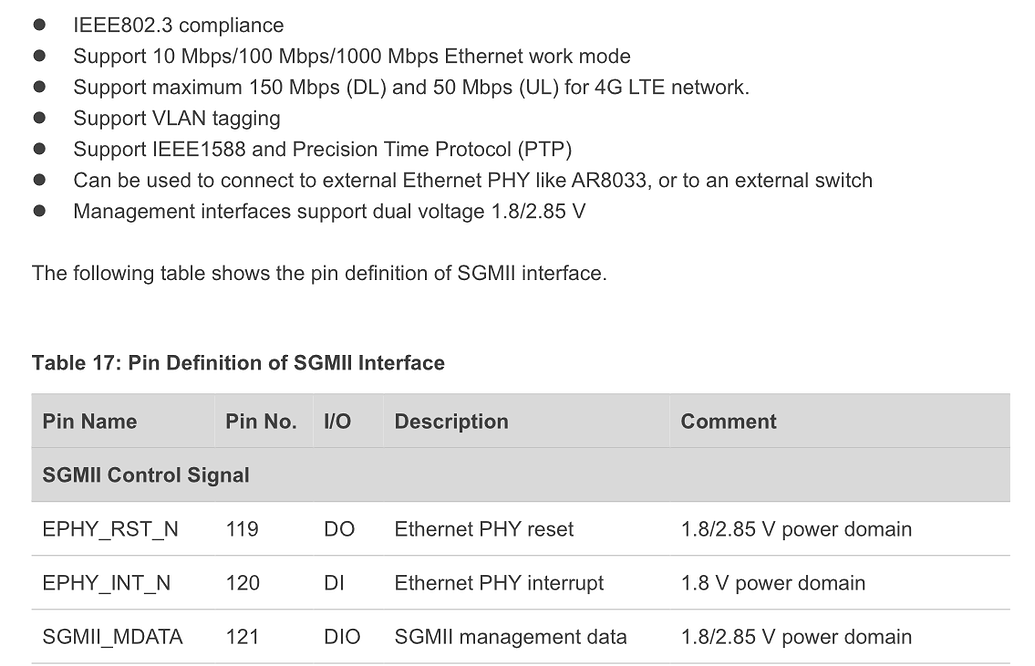Click the "Ethernet PHY interrupt" description cell

[x=499, y=584]
